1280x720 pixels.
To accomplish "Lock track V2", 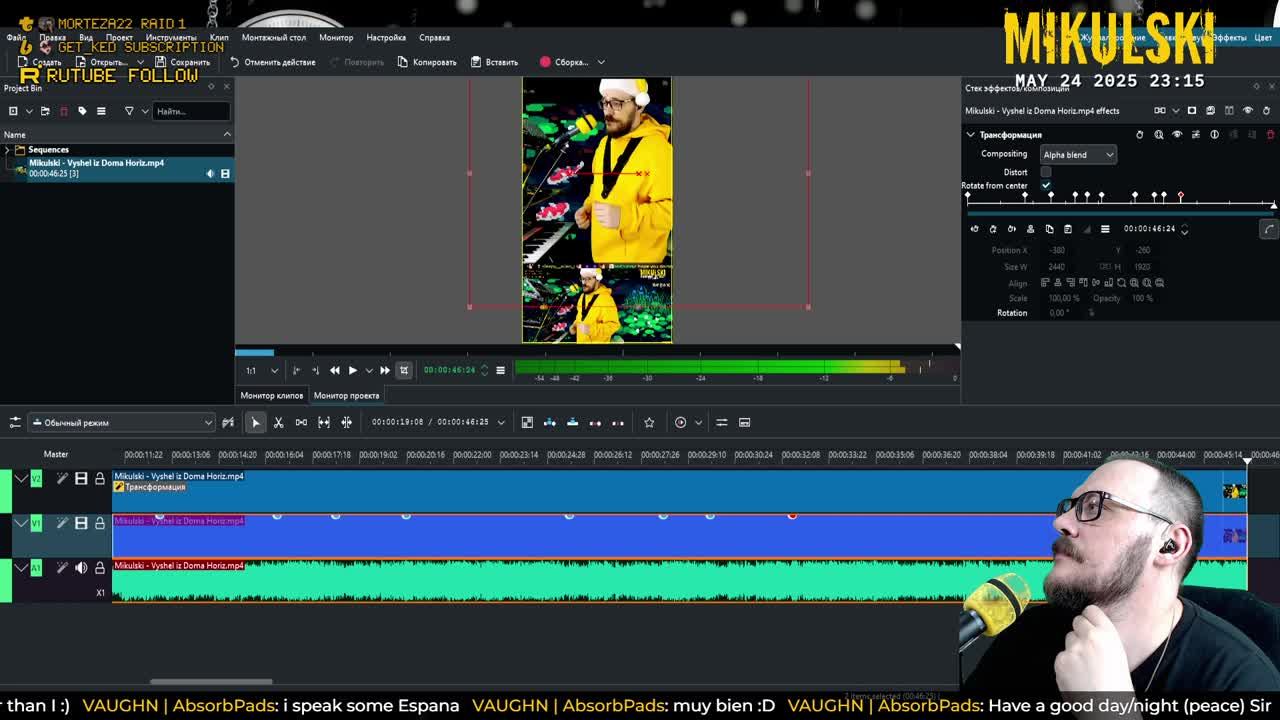I will [x=99, y=479].
